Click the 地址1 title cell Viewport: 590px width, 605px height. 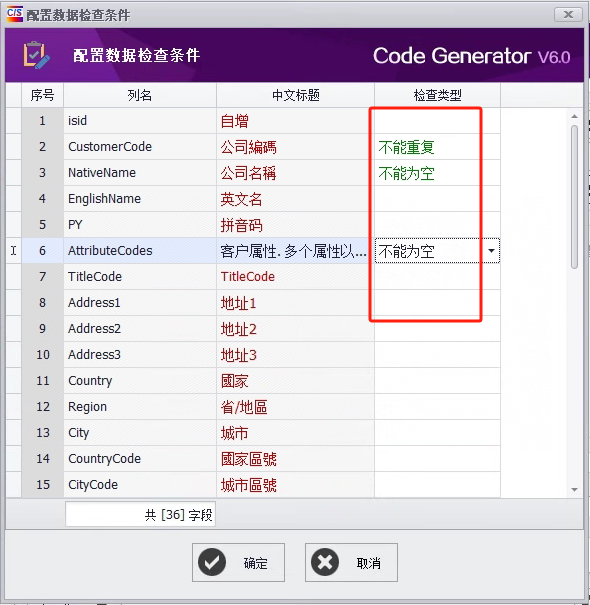[296, 302]
